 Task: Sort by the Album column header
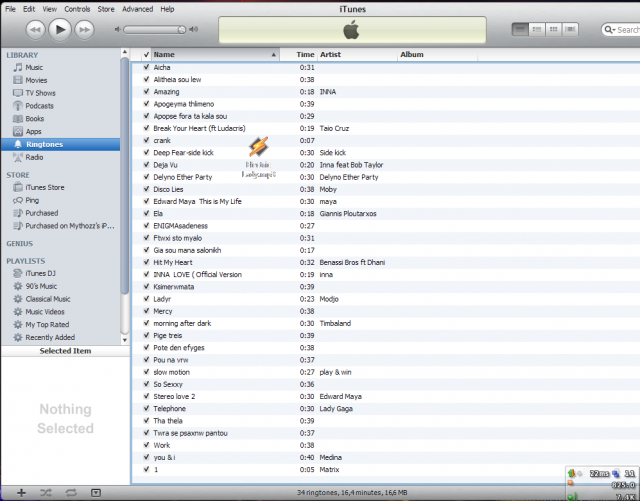pos(438,54)
